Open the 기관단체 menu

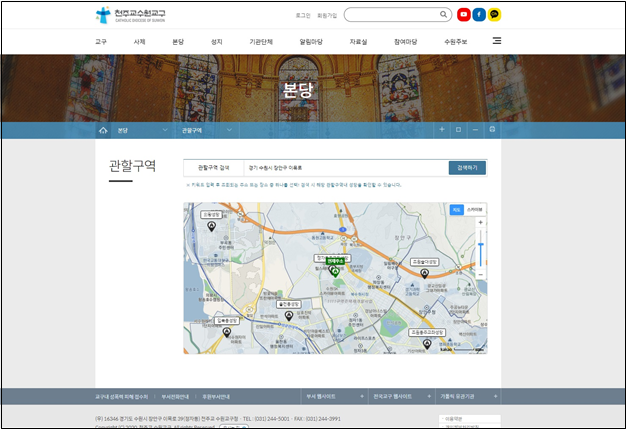click(x=261, y=42)
